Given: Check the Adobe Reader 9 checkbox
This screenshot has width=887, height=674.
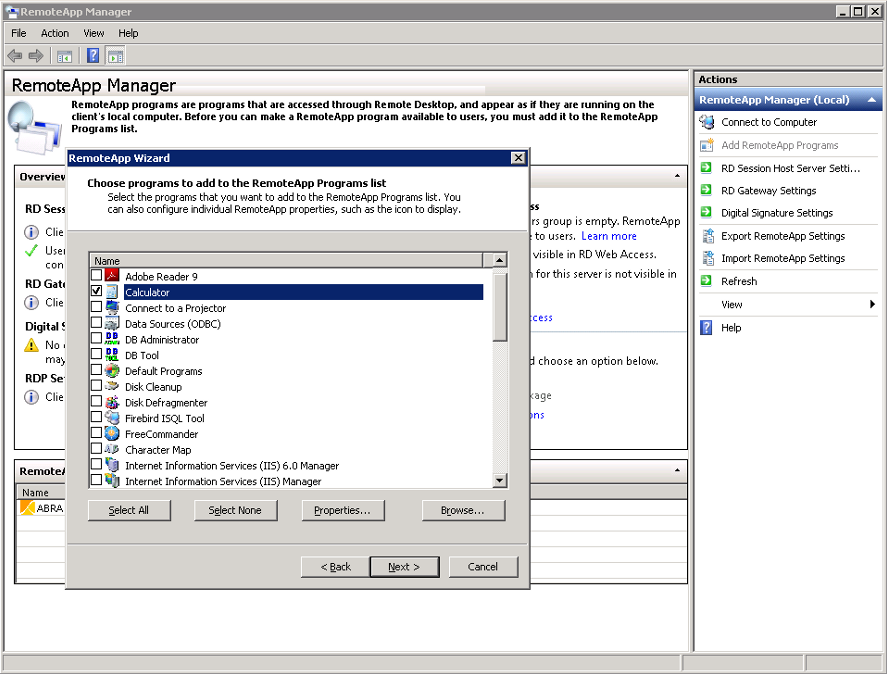Looking at the screenshot, I should click(97, 276).
